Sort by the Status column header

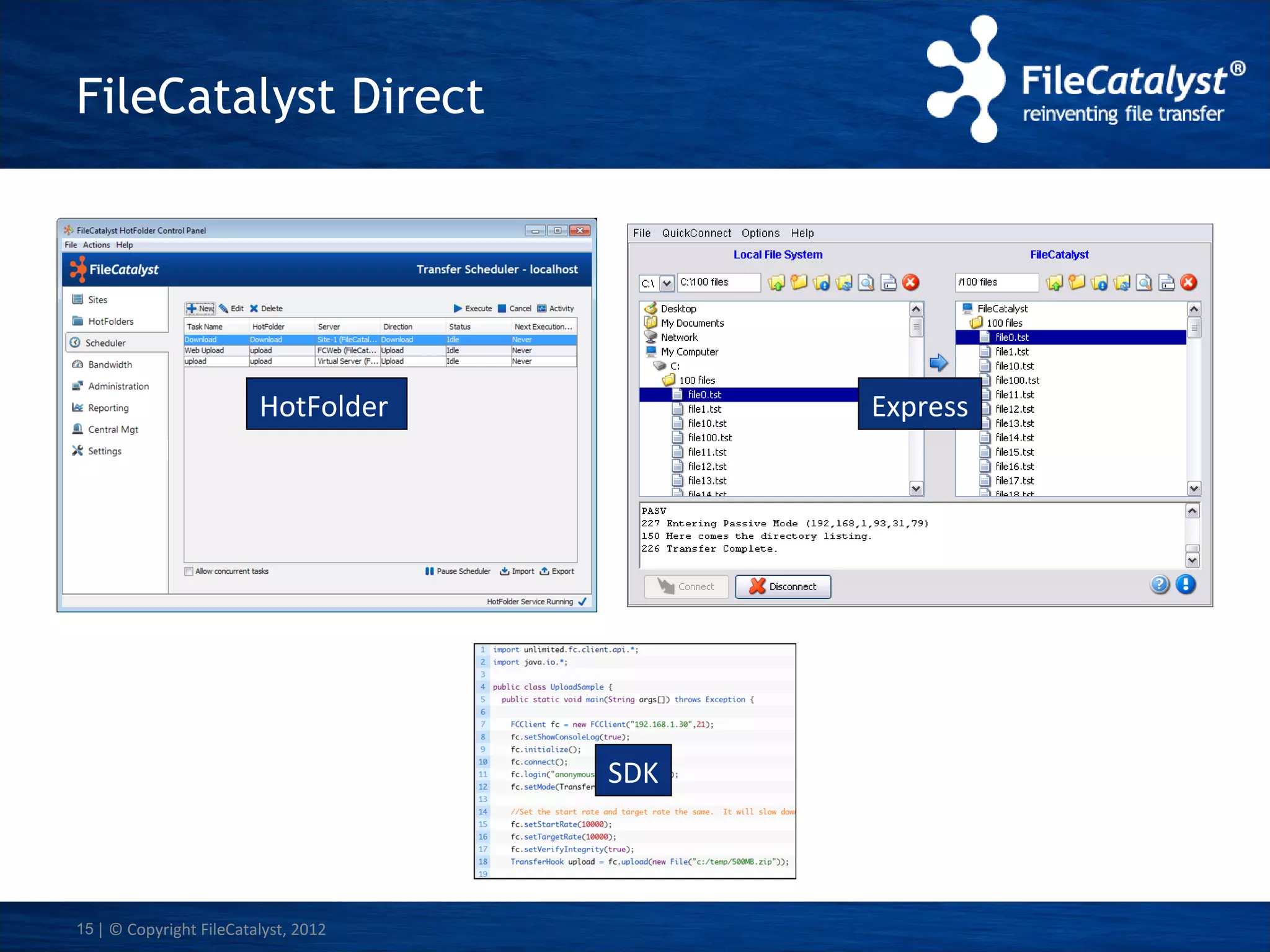(x=477, y=327)
